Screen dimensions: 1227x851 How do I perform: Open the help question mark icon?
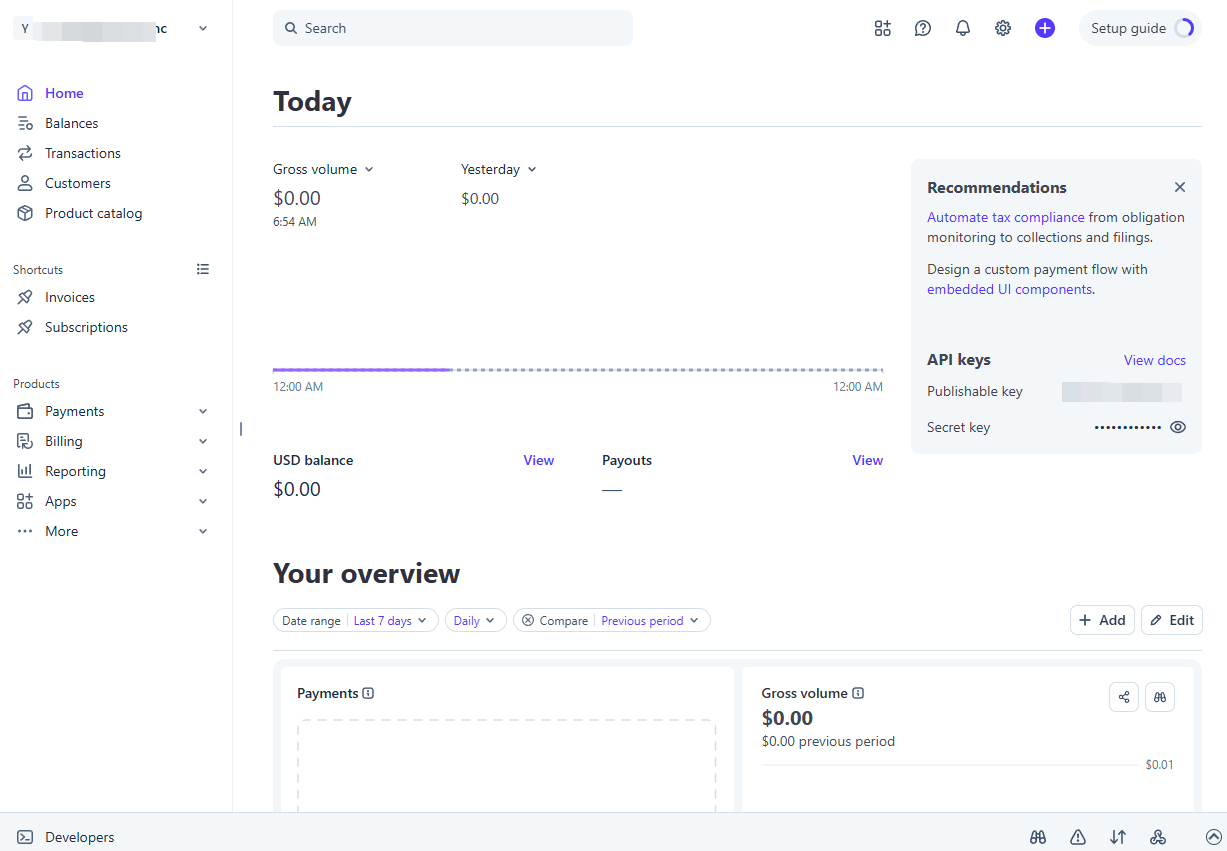pyautogui.click(x=923, y=28)
